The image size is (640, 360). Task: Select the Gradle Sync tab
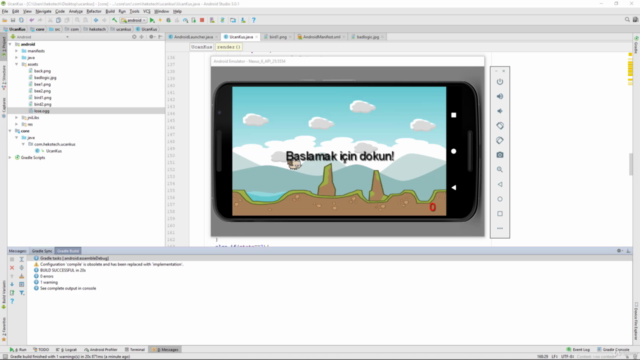tap(42, 251)
